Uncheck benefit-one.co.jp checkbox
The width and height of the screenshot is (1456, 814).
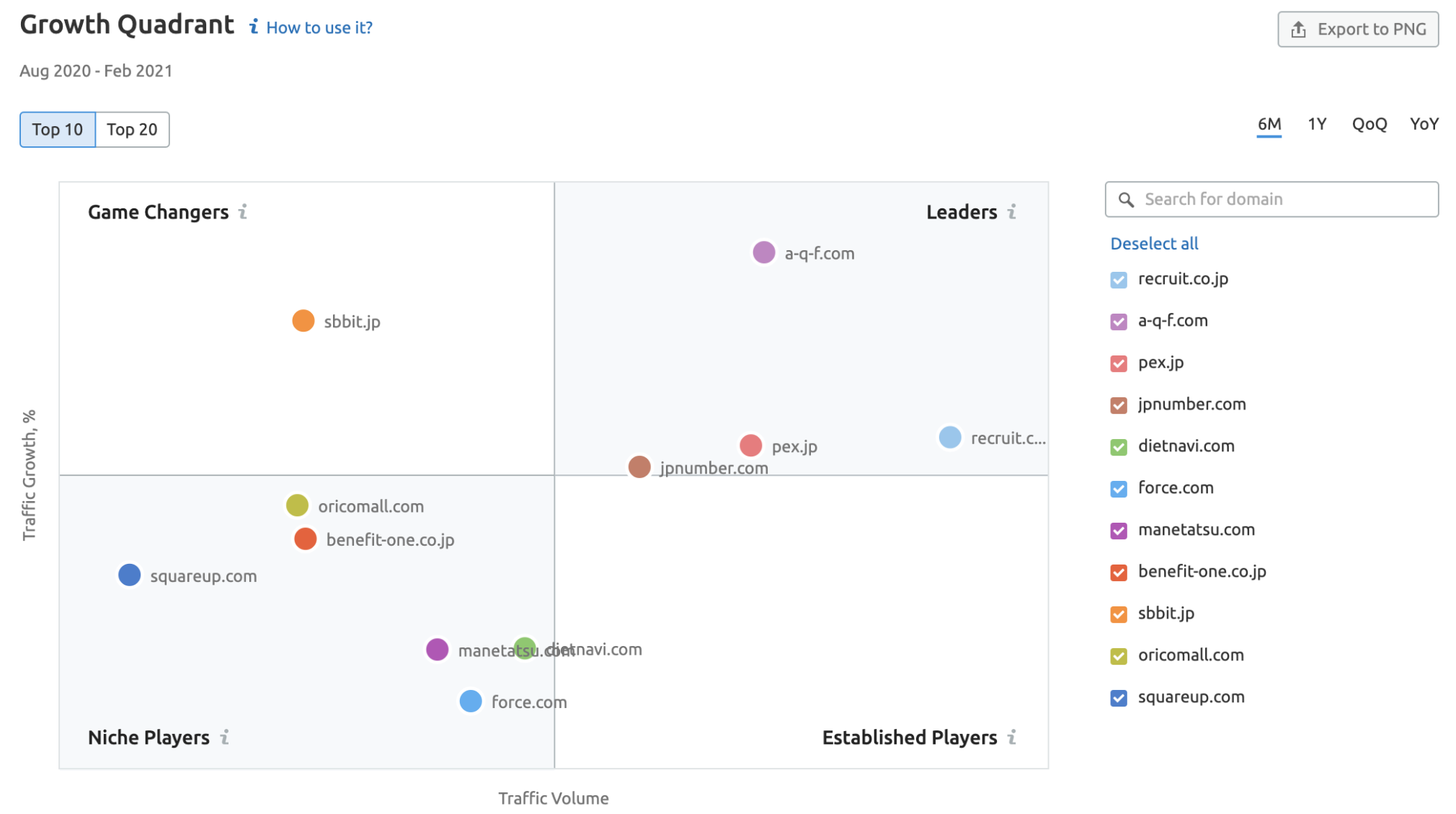(x=1119, y=572)
